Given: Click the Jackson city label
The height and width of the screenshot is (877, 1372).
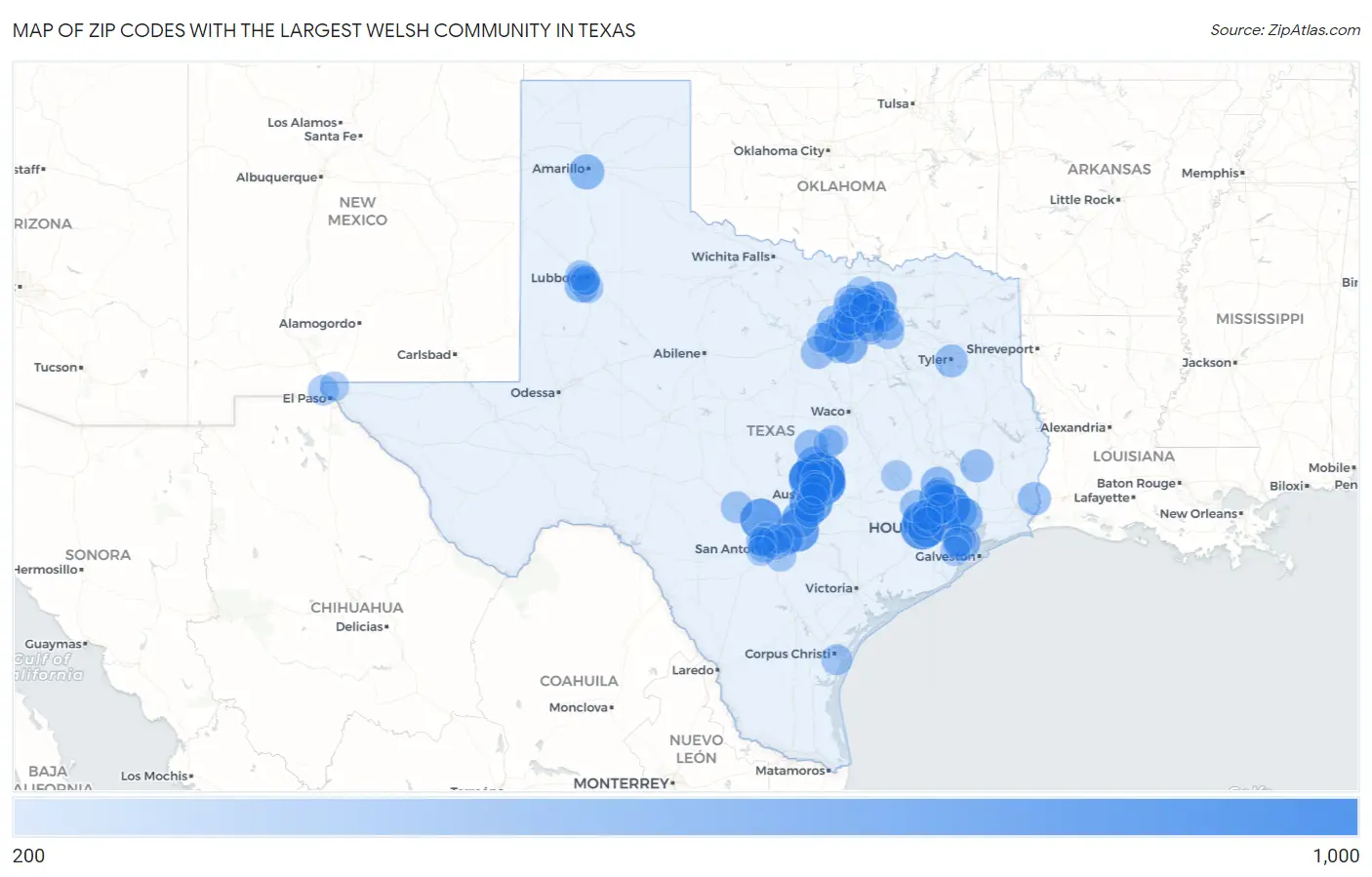Looking at the screenshot, I should [1208, 363].
